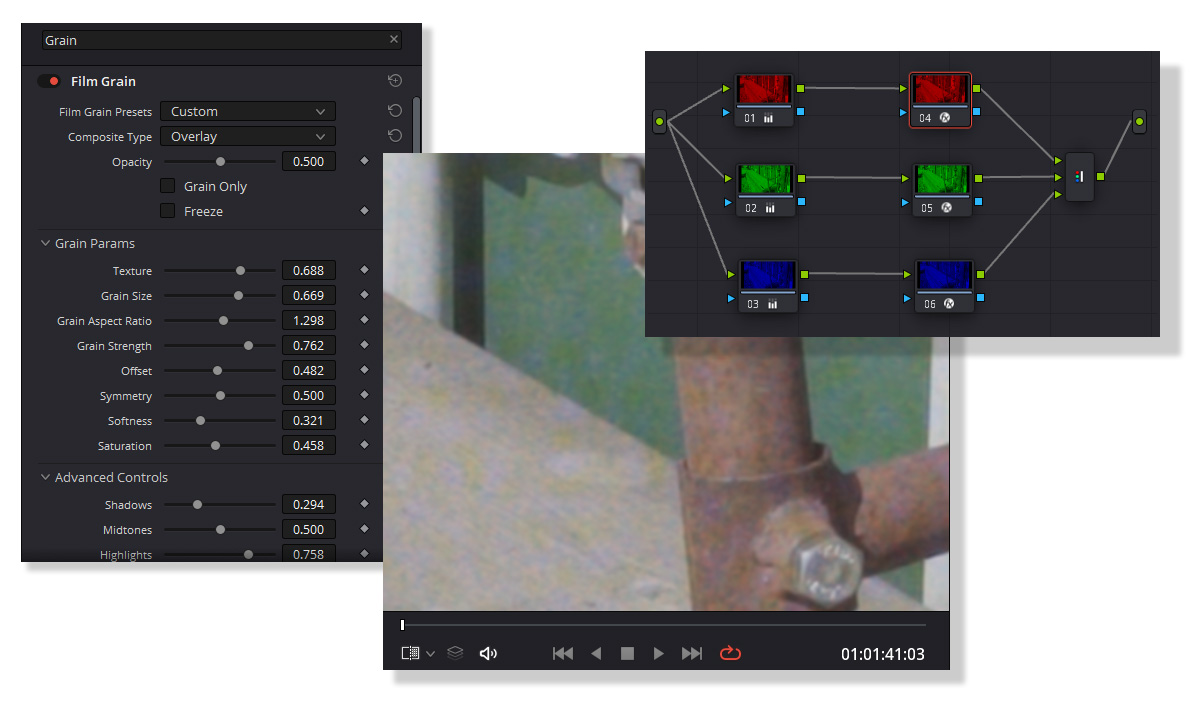
Task: Move the Midtones slider handle
Action: [220, 530]
